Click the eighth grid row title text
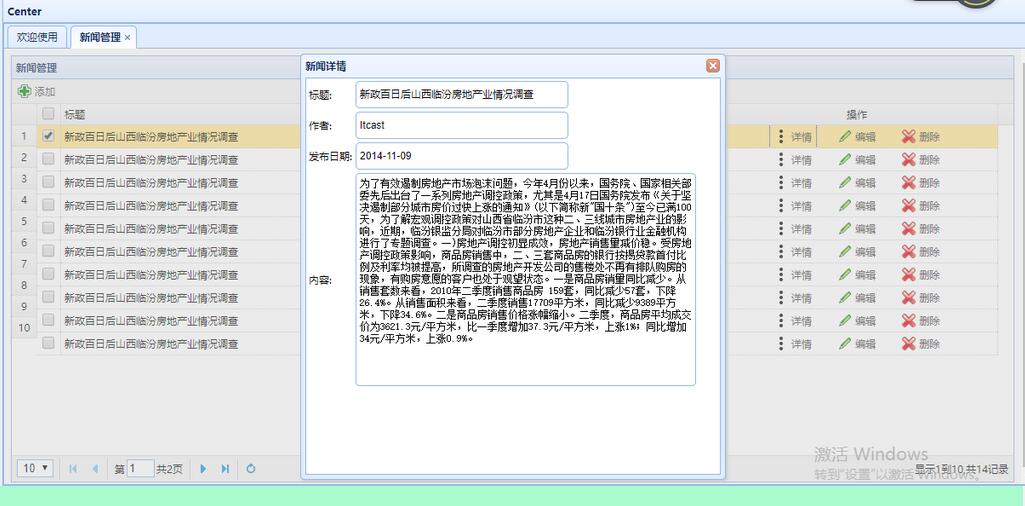 point(151,297)
